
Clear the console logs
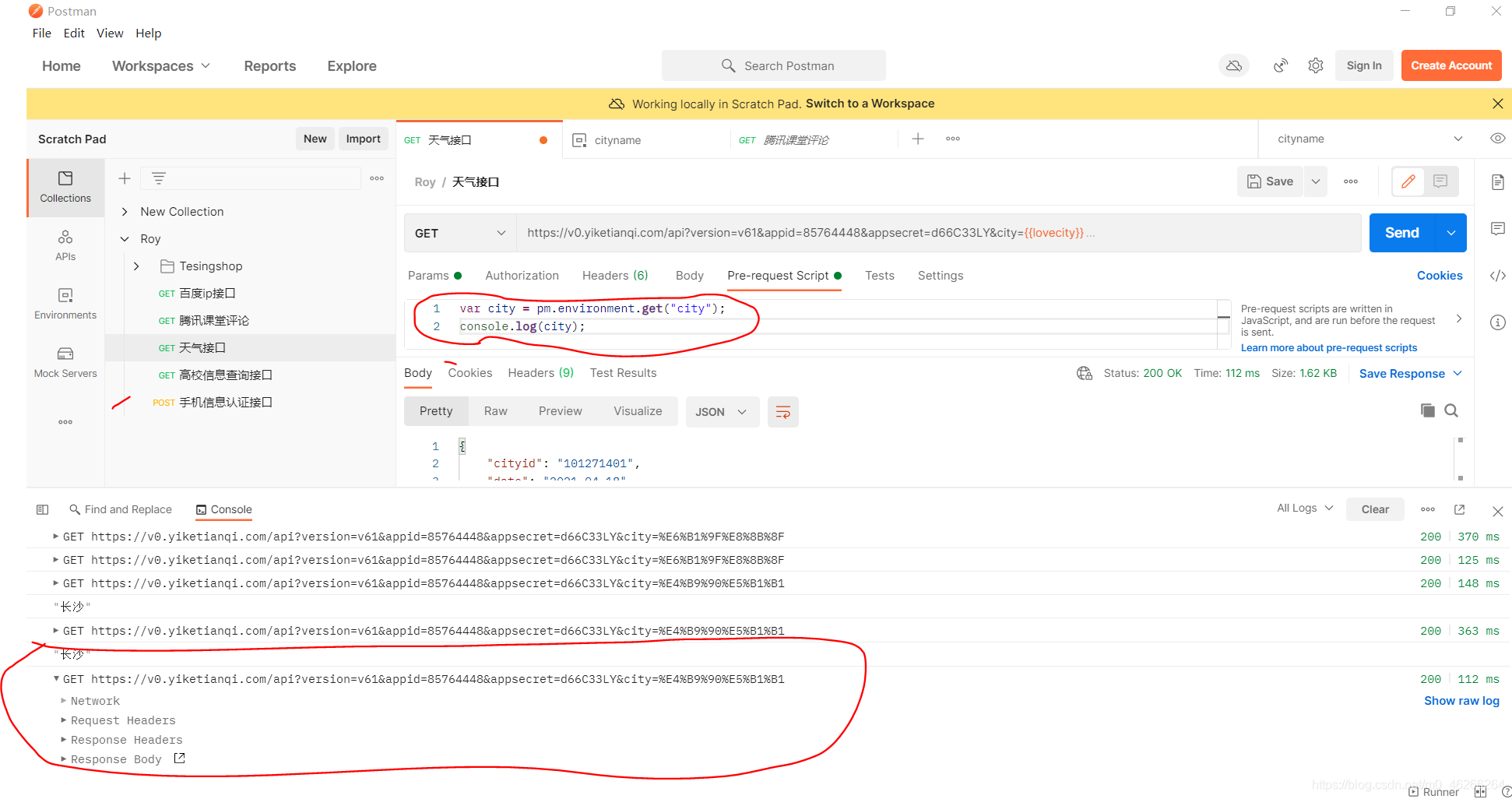pos(1375,509)
